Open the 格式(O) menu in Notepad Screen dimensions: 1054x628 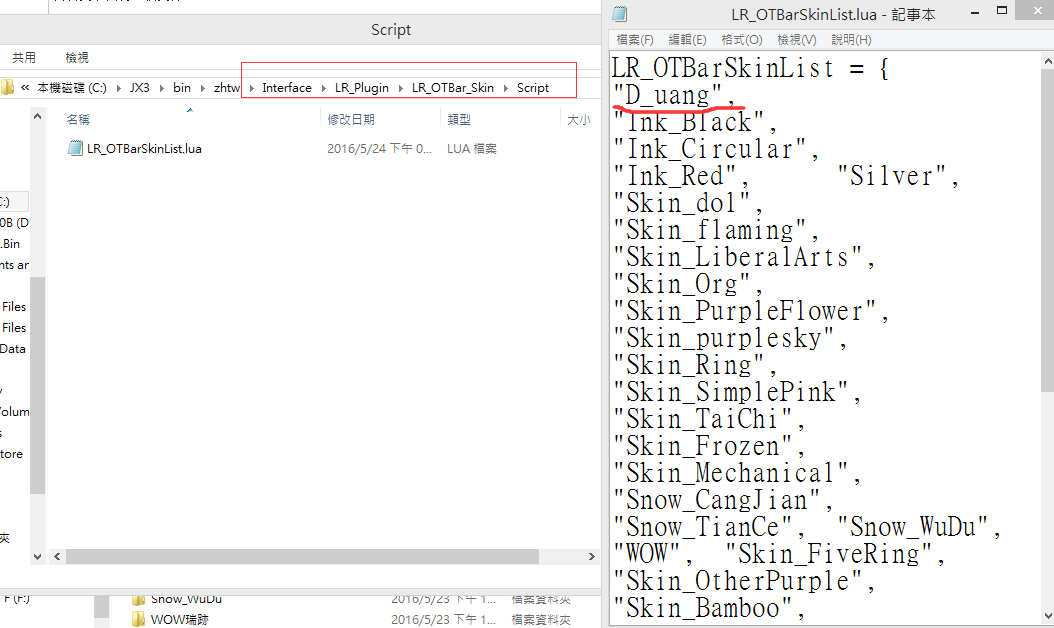[741, 40]
